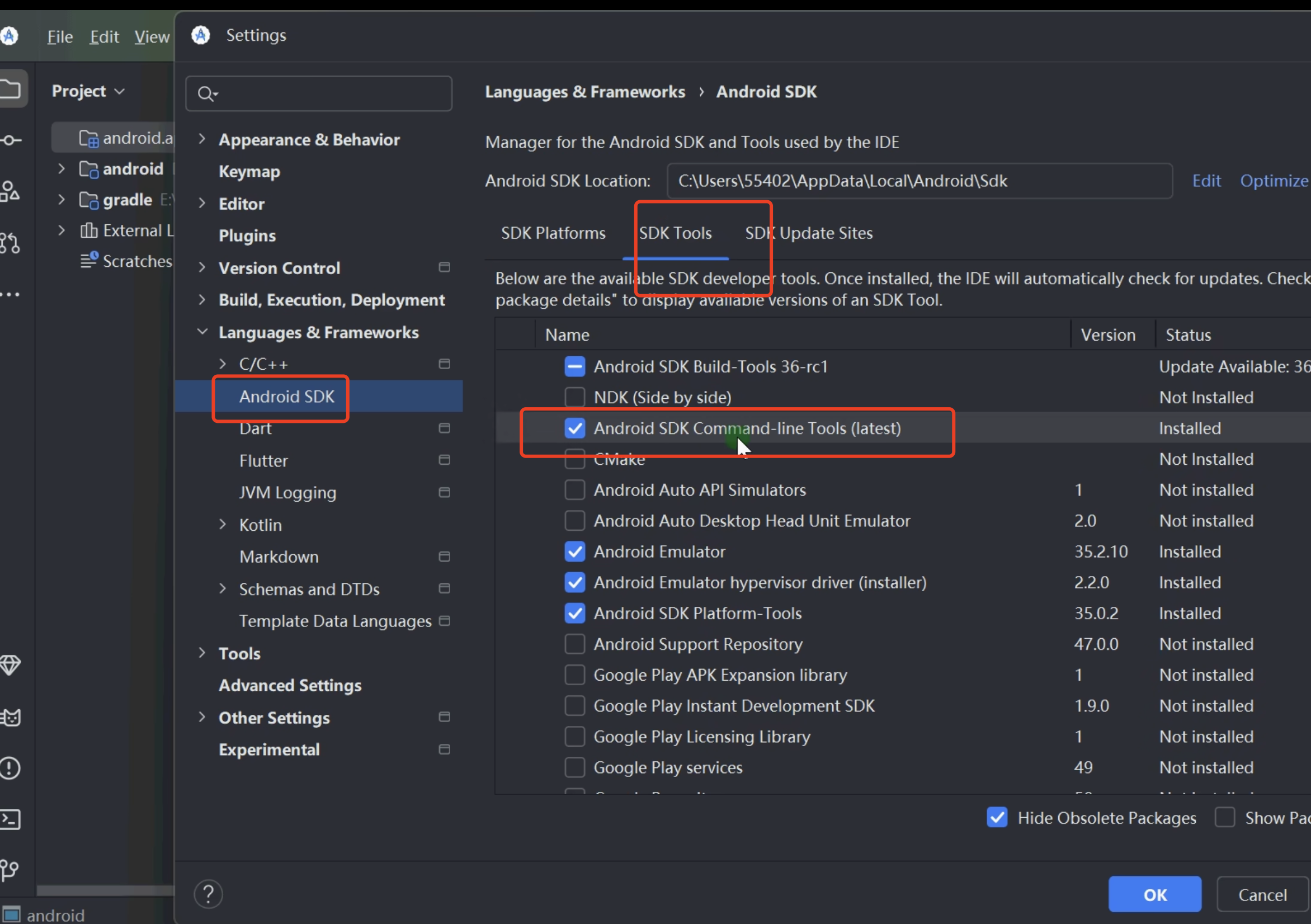Open the Pull Requests tool window

point(10,243)
